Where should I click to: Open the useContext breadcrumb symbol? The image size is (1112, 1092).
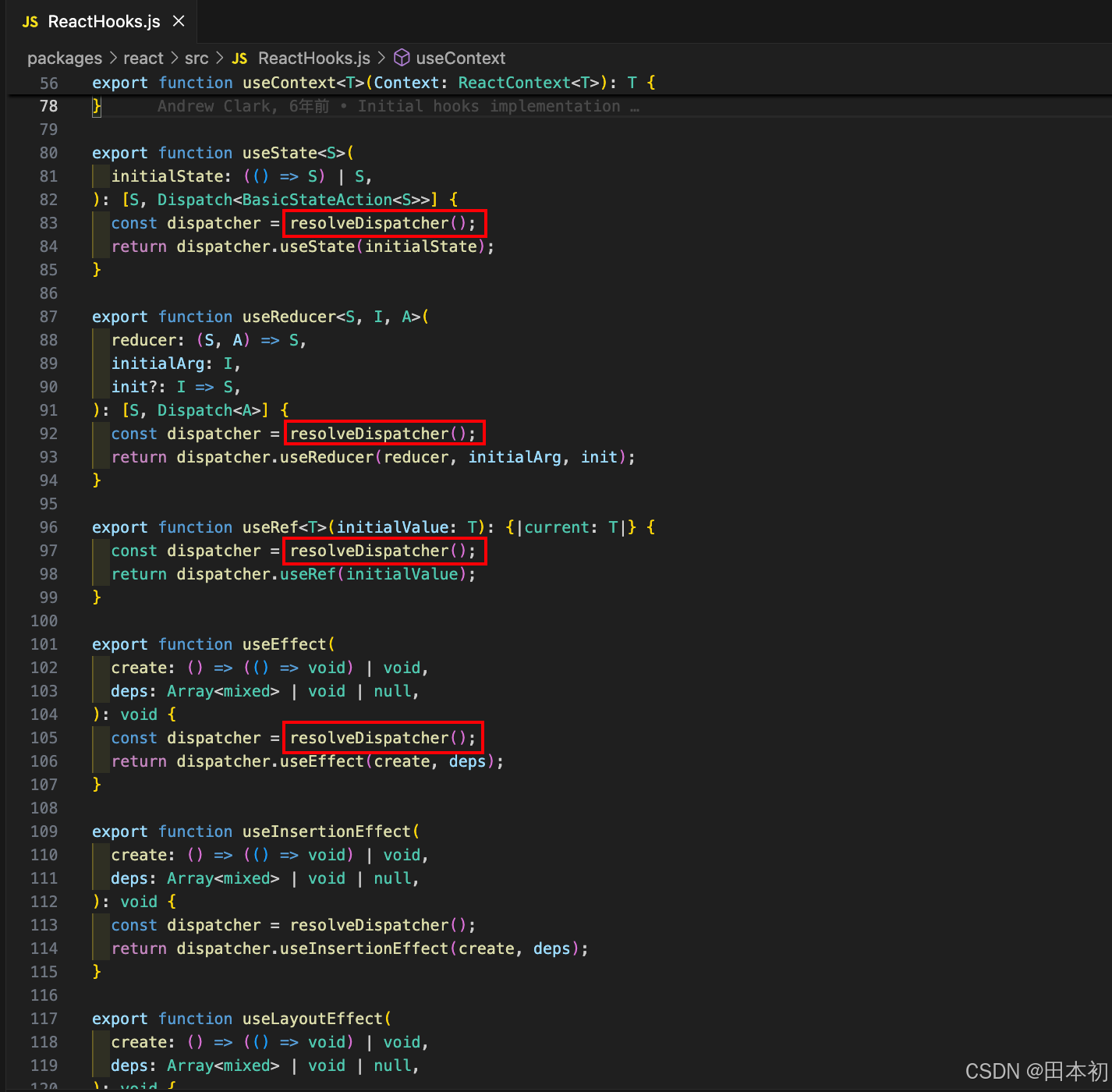pyautogui.click(x=461, y=58)
